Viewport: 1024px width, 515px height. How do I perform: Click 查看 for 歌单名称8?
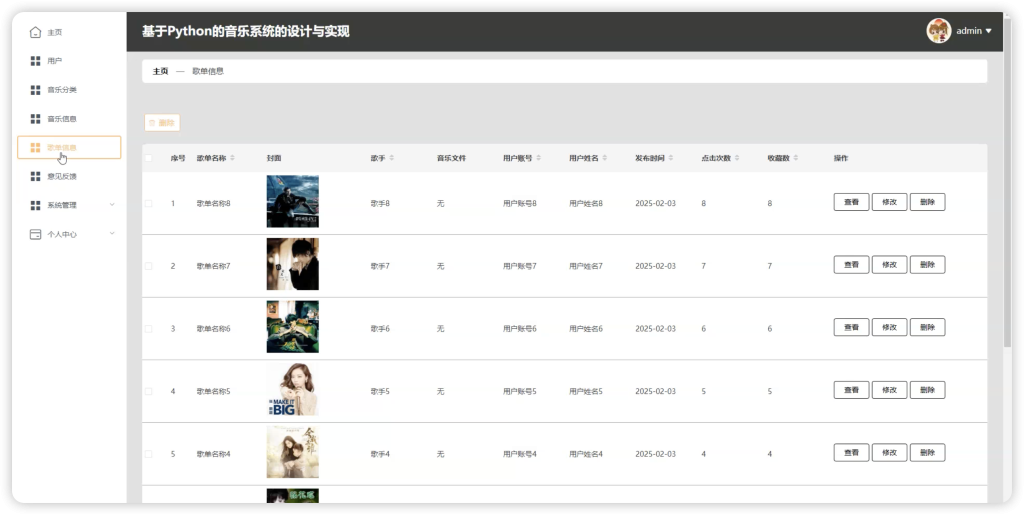tap(851, 202)
